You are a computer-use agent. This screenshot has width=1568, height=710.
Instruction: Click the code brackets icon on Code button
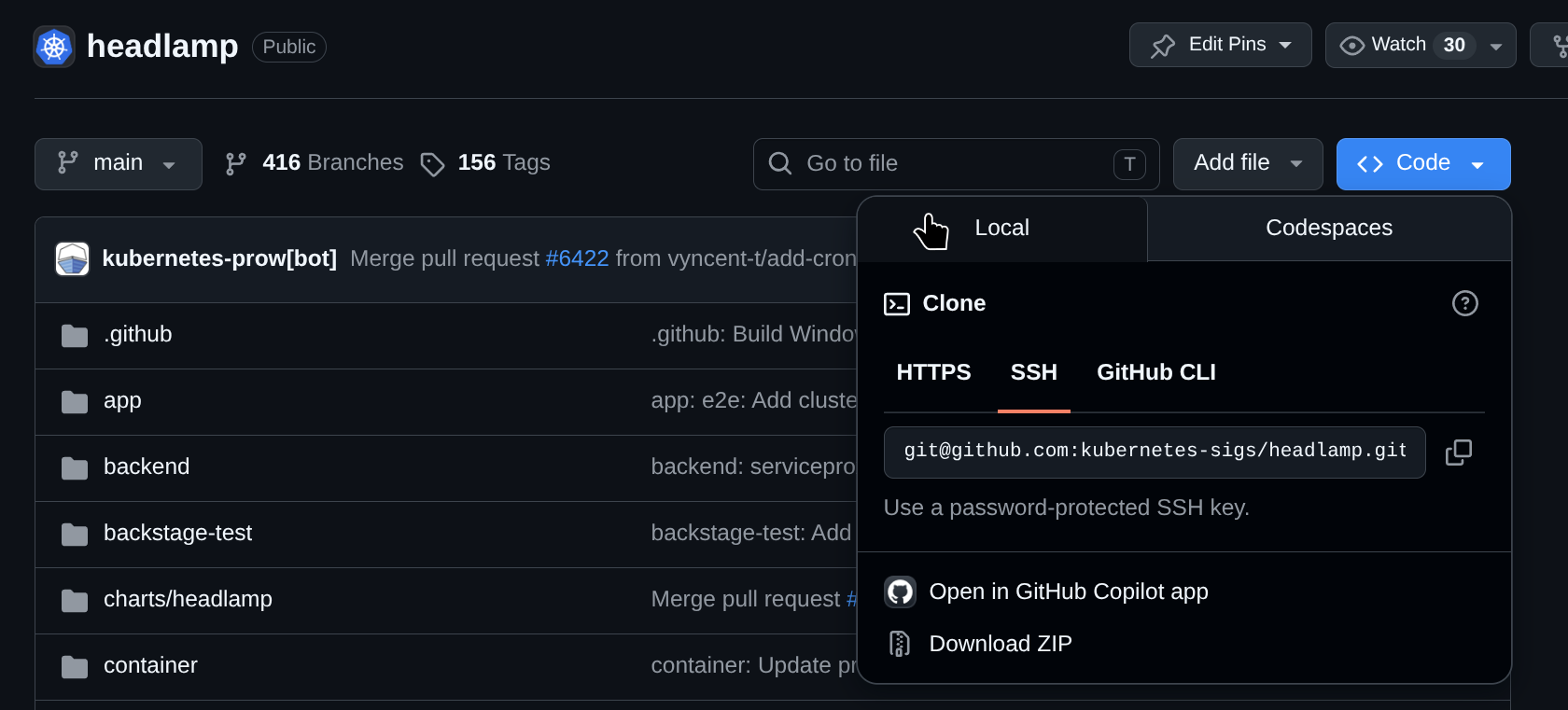(1370, 164)
